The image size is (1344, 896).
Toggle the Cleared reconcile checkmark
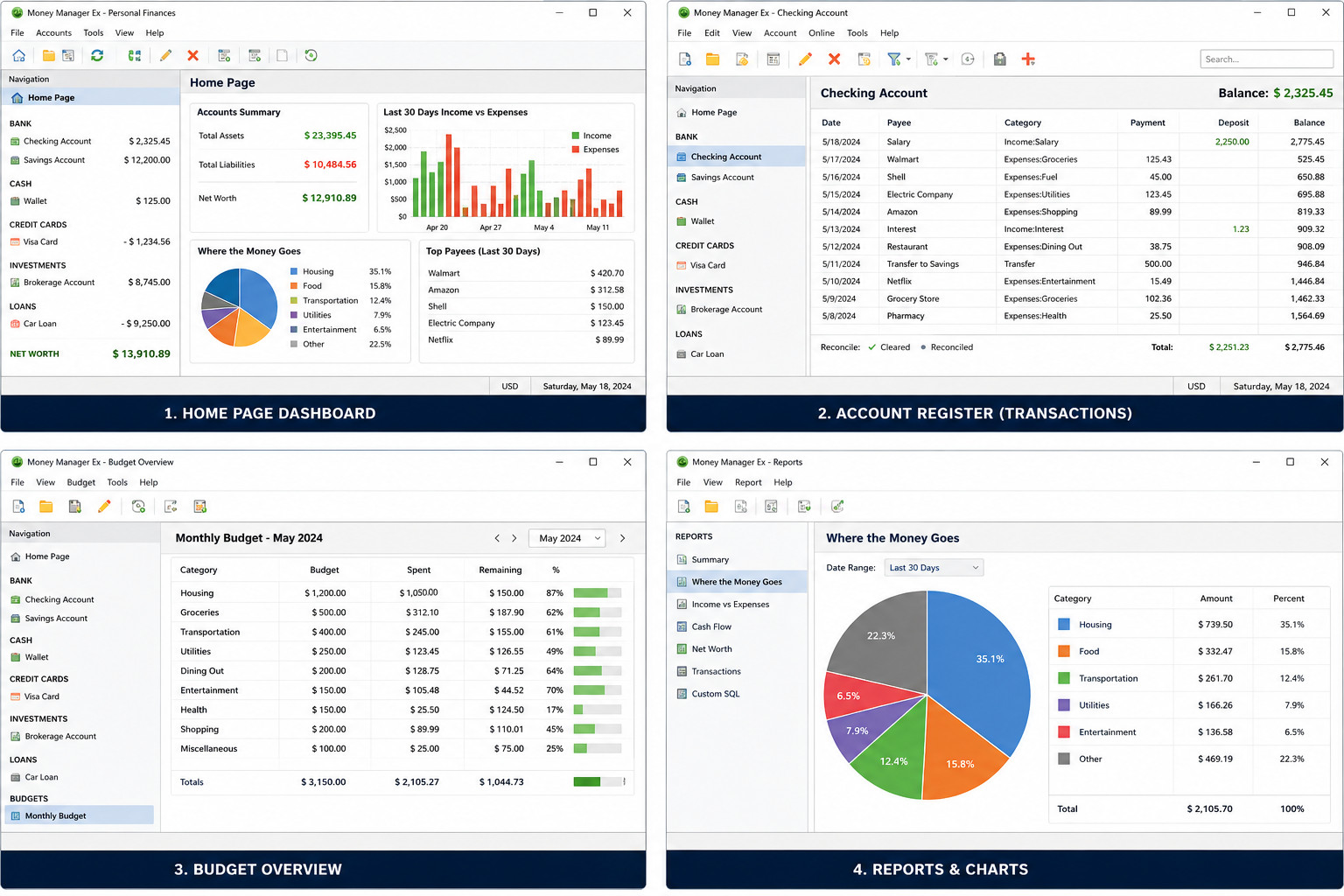pos(871,347)
